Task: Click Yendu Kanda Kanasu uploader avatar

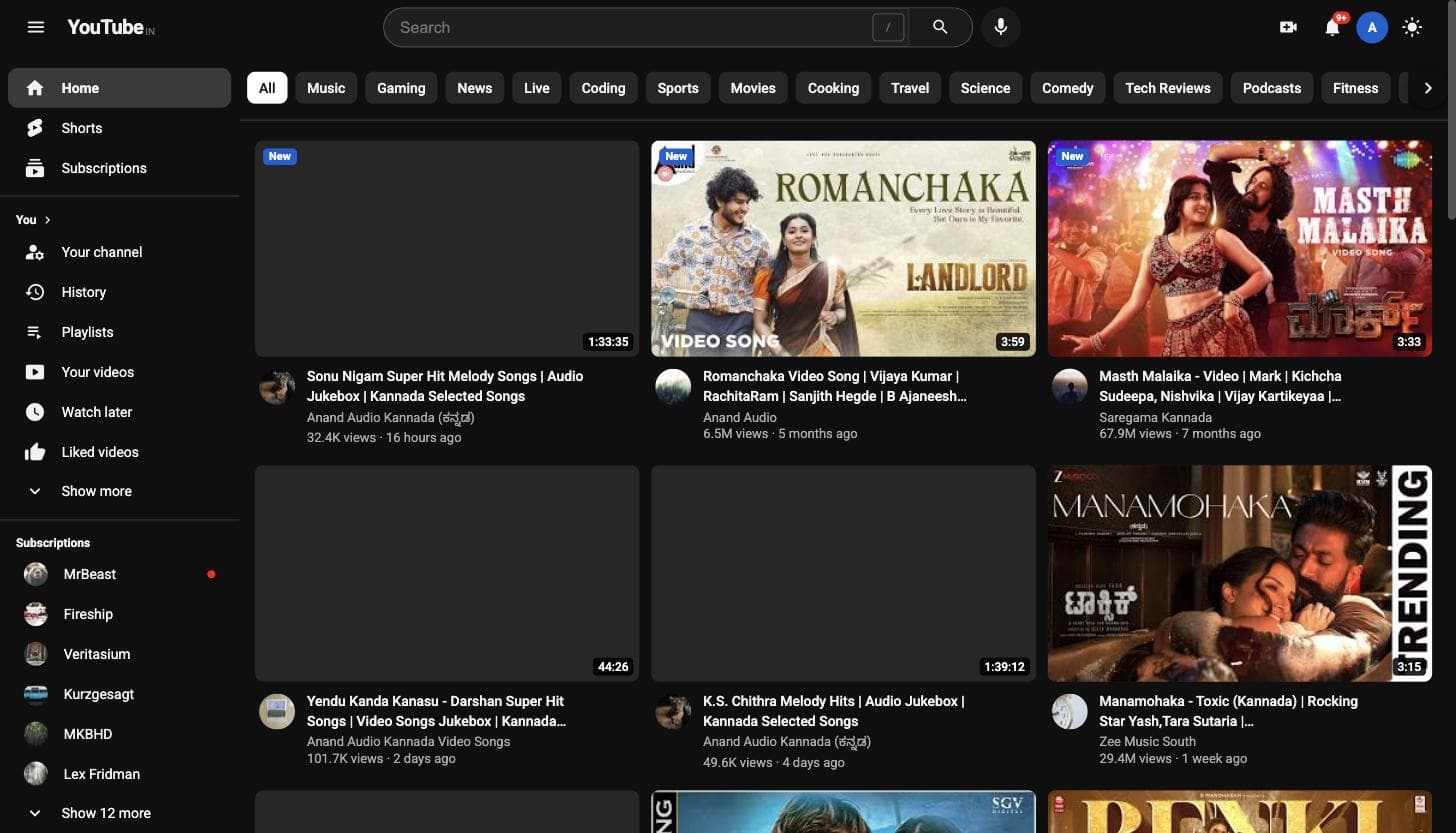Action: (277, 711)
